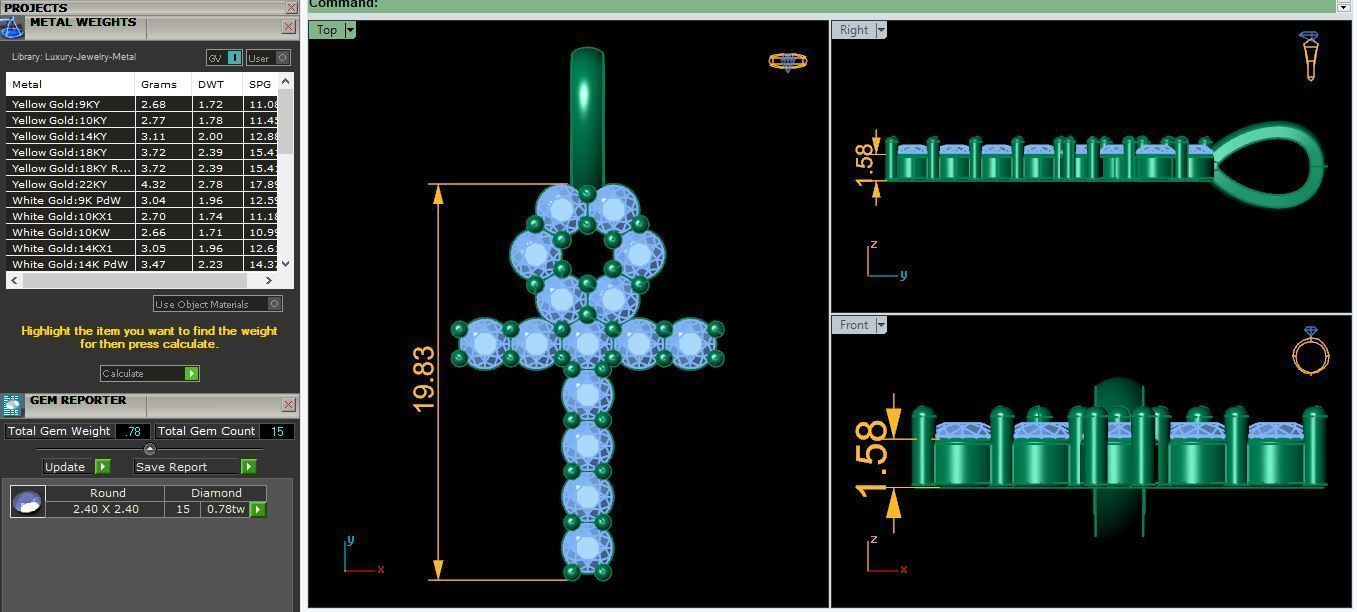
Task: Select the Yellow Gold:14KY row
Action: click(x=142, y=136)
